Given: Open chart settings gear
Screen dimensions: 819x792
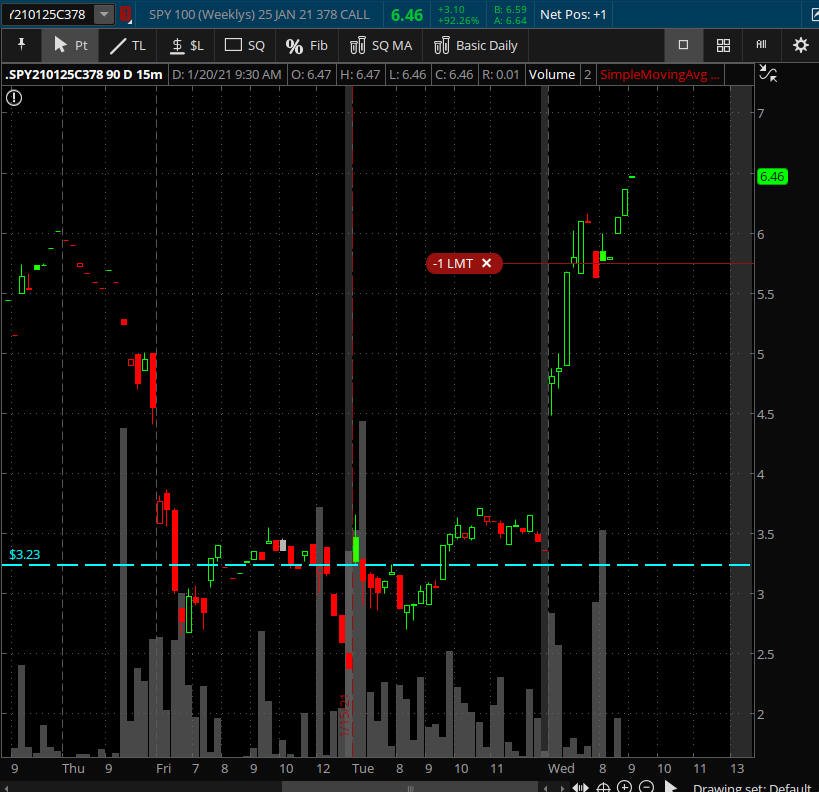Looking at the screenshot, I should tap(800, 45).
